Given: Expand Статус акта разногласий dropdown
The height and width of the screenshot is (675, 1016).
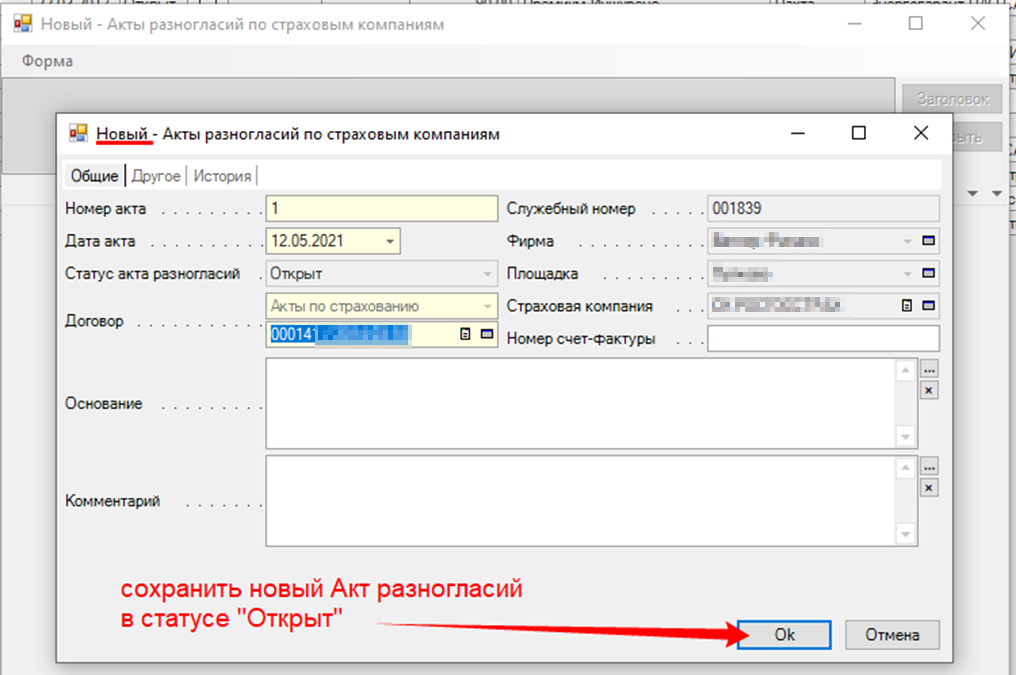Looking at the screenshot, I should [487, 273].
